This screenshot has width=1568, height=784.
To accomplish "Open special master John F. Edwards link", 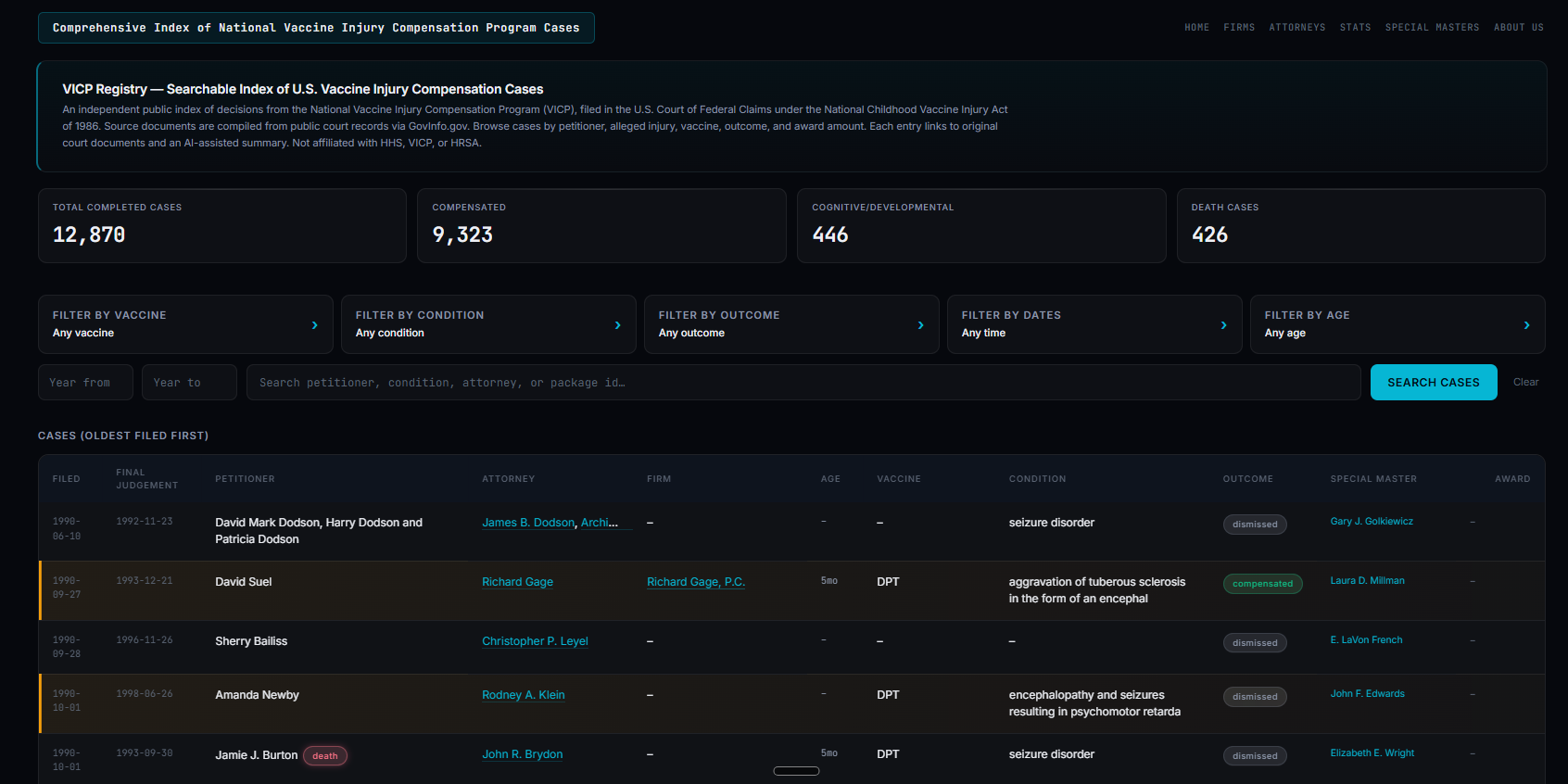I will pyautogui.click(x=1367, y=693).
